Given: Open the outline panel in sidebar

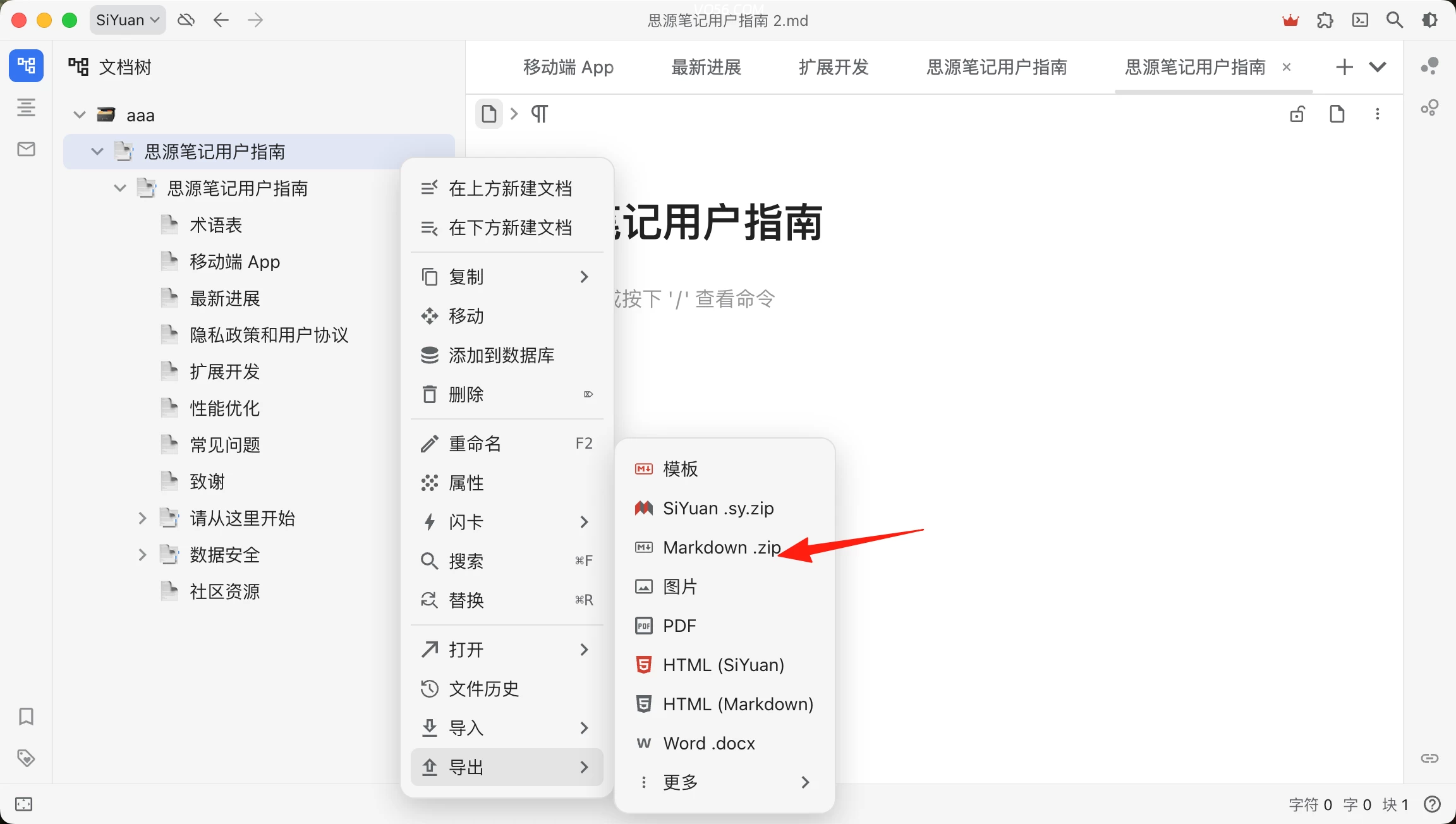Looking at the screenshot, I should click(x=26, y=107).
